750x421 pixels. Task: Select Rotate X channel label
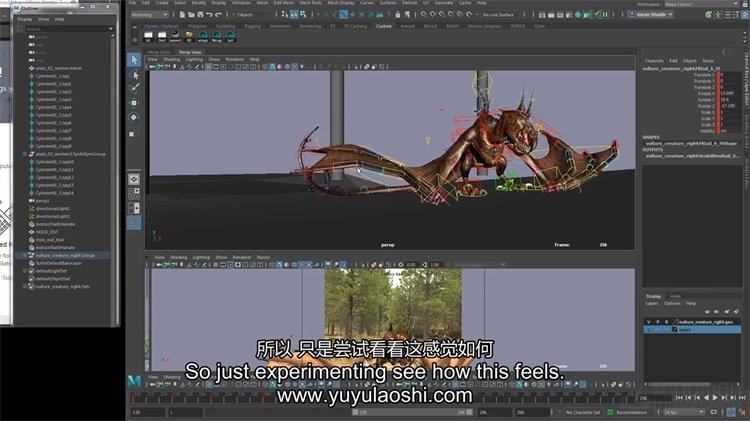[x=706, y=94]
